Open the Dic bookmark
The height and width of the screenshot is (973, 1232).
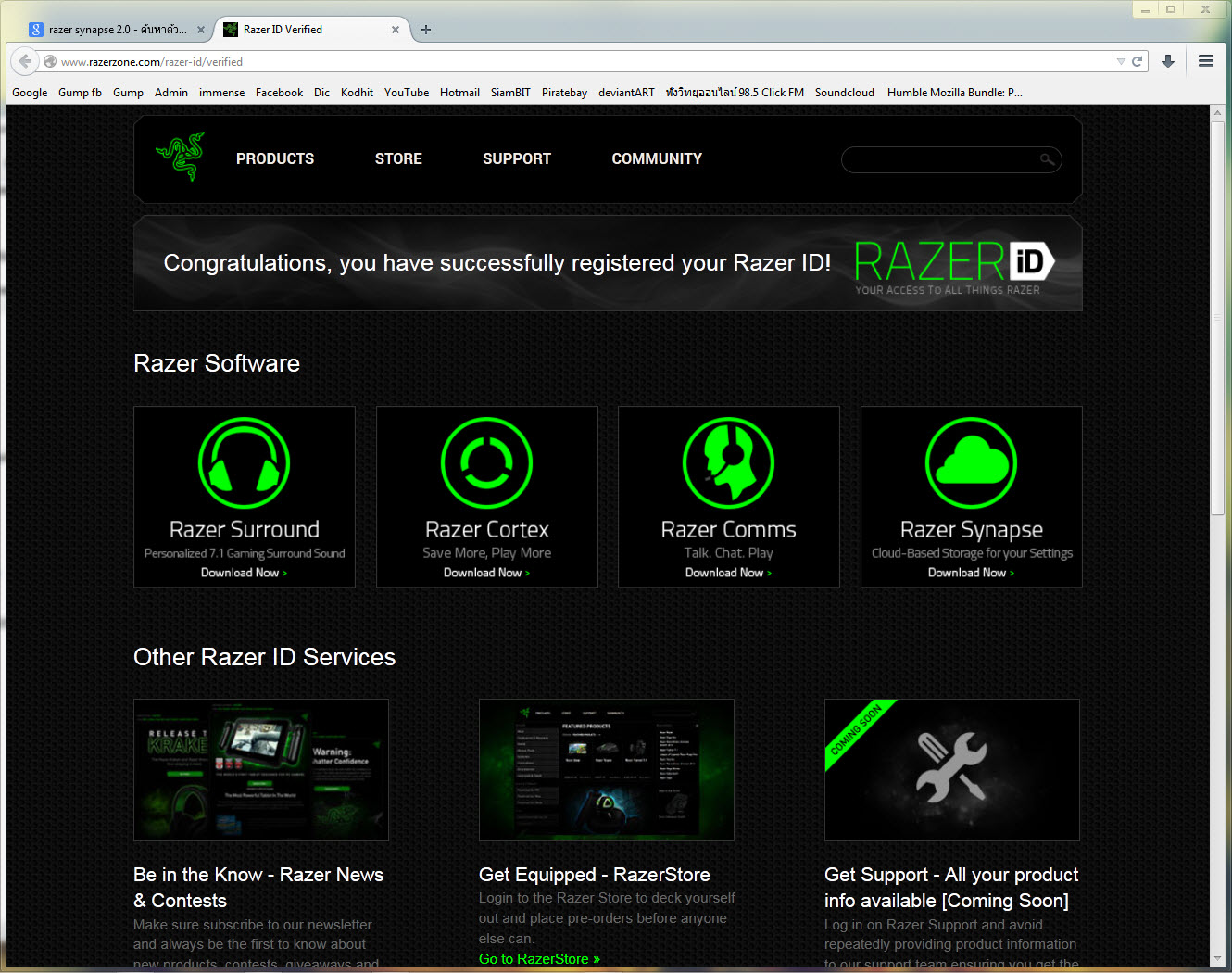coord(321,93)
